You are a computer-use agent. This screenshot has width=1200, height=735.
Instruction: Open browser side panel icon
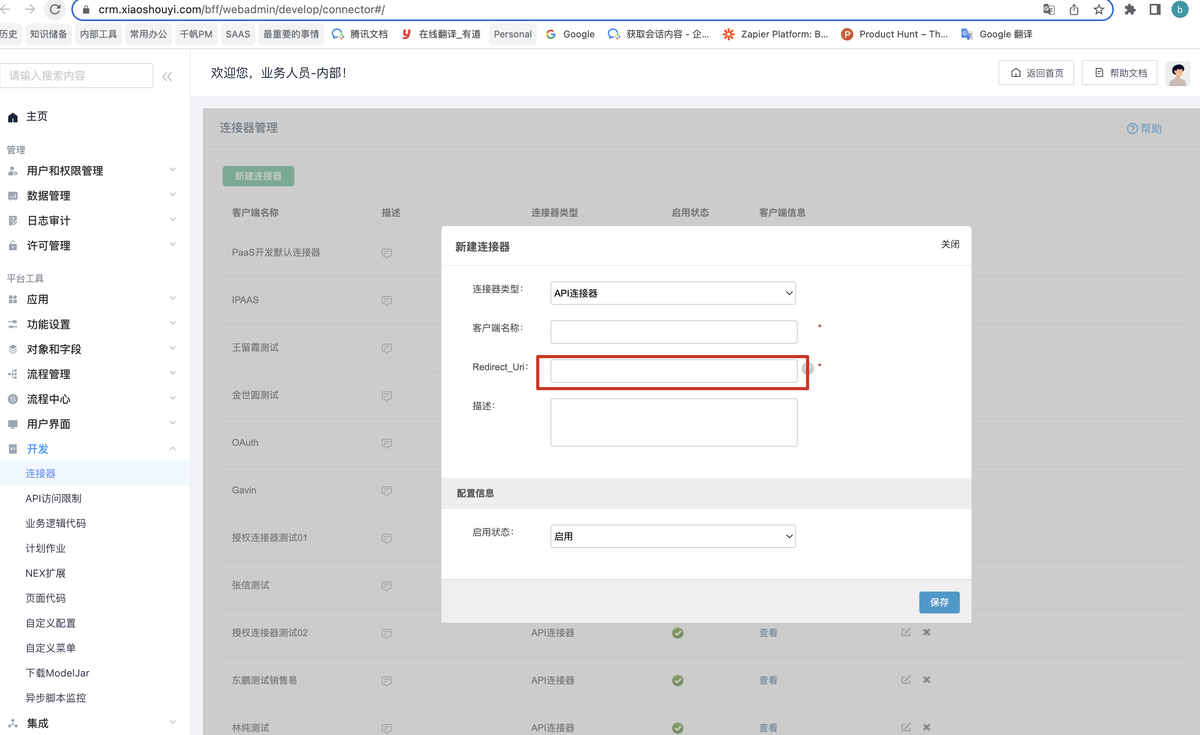[1155, 9]
